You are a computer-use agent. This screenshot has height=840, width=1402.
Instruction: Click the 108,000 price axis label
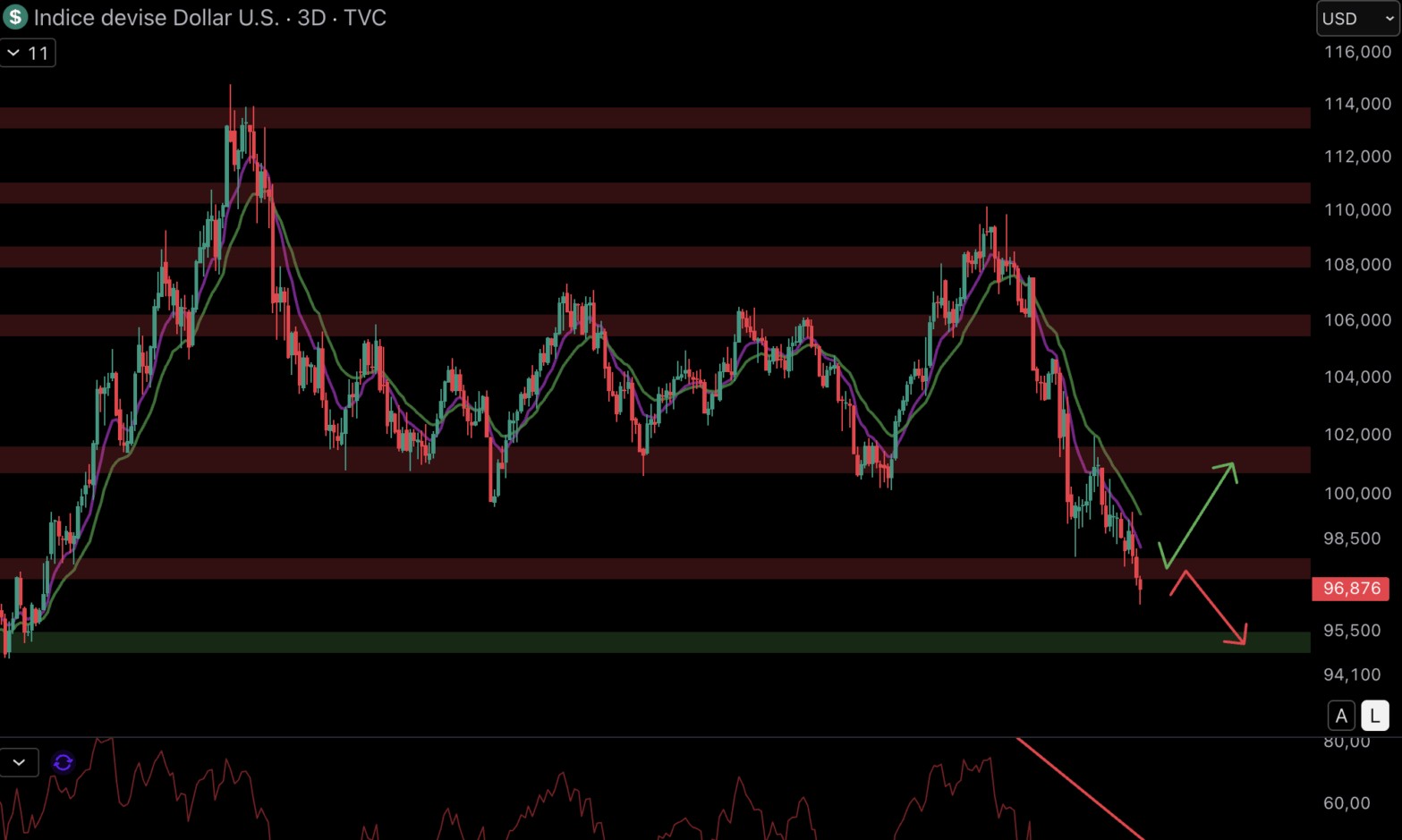(x=1357, y=265)
